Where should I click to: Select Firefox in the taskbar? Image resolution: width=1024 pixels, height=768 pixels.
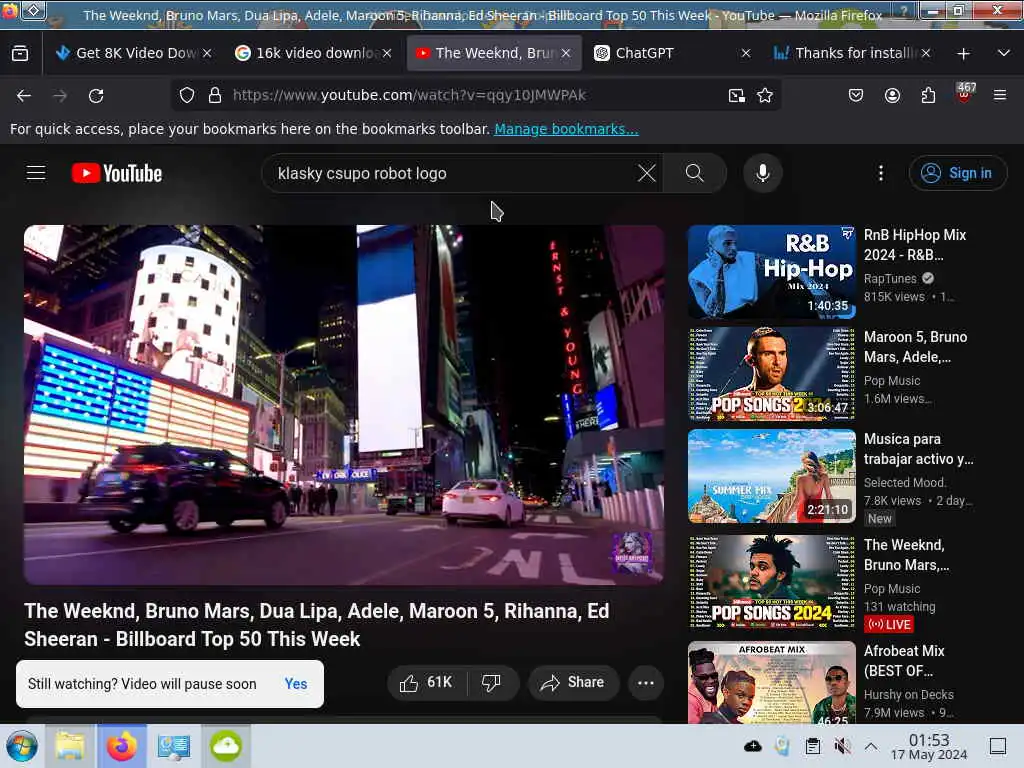click(122, 746)
